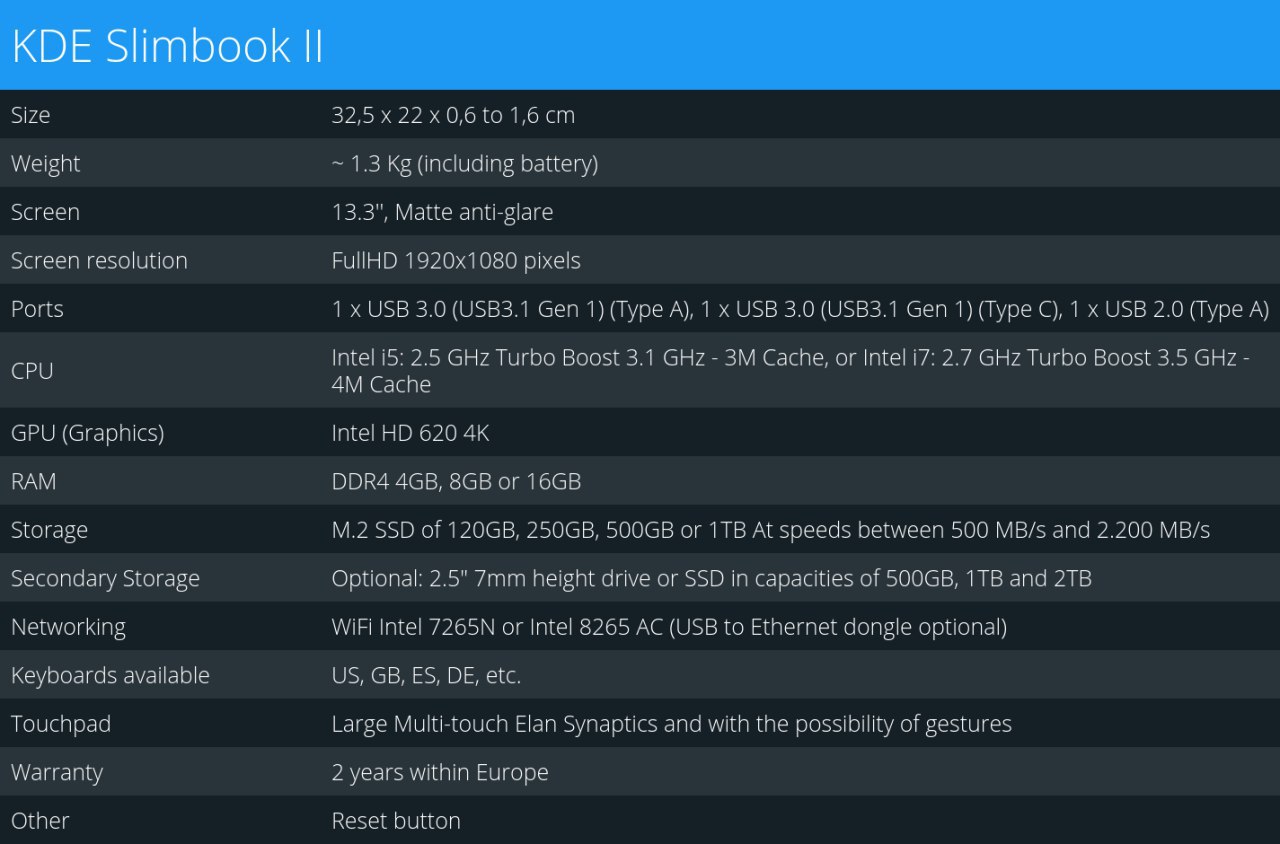Select the Intel HD 620 4K value
The image size is (1280, 844).
pos(410,433)
